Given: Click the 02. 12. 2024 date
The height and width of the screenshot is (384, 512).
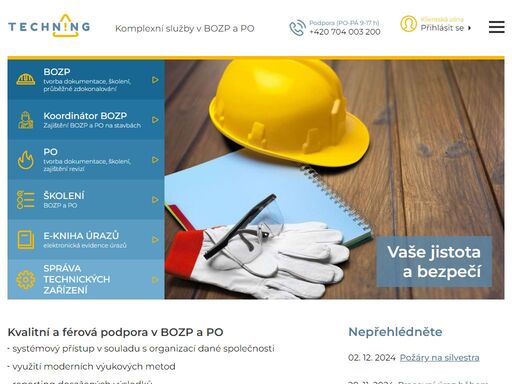Looking at the screenshot, I should [372, 358].
